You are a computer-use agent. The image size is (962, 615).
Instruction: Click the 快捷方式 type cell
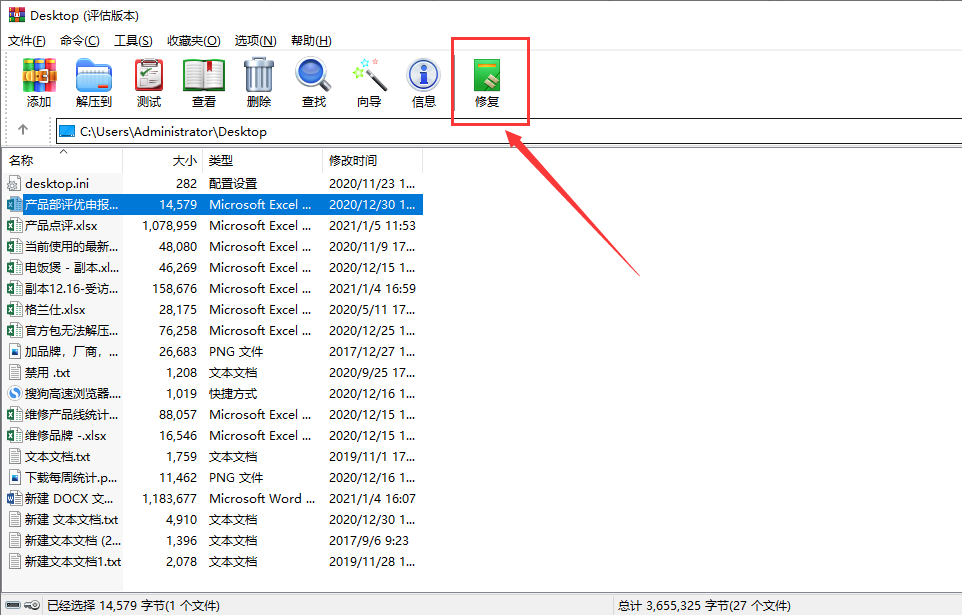point(233,393)
